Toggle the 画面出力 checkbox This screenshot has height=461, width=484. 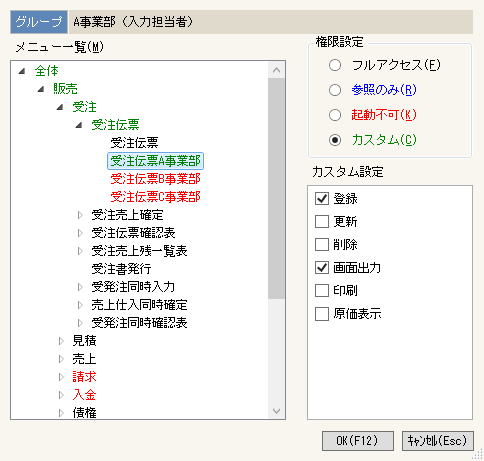point(322,267)
